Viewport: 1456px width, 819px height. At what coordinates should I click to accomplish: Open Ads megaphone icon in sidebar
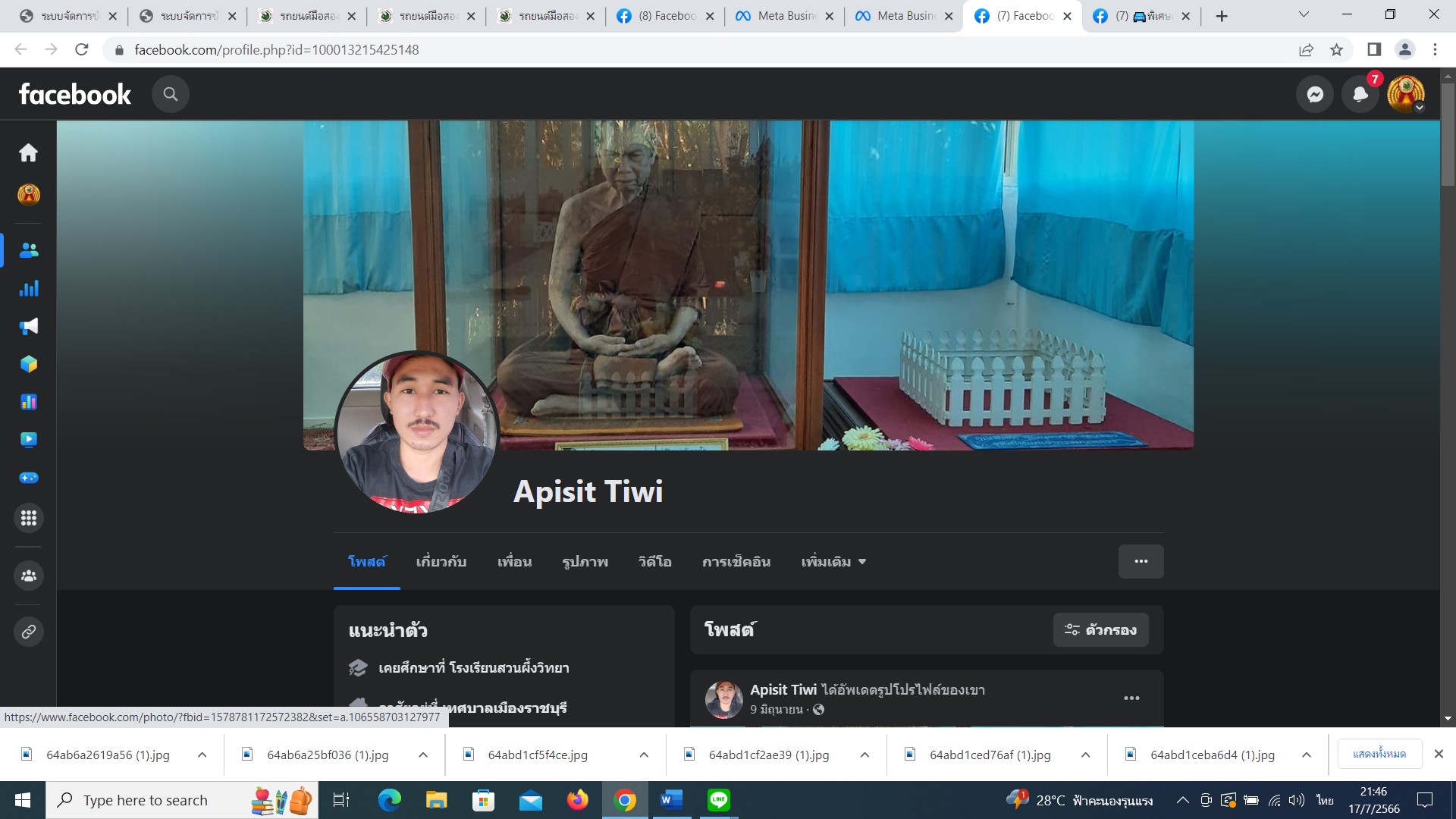[x=29, y=326]
